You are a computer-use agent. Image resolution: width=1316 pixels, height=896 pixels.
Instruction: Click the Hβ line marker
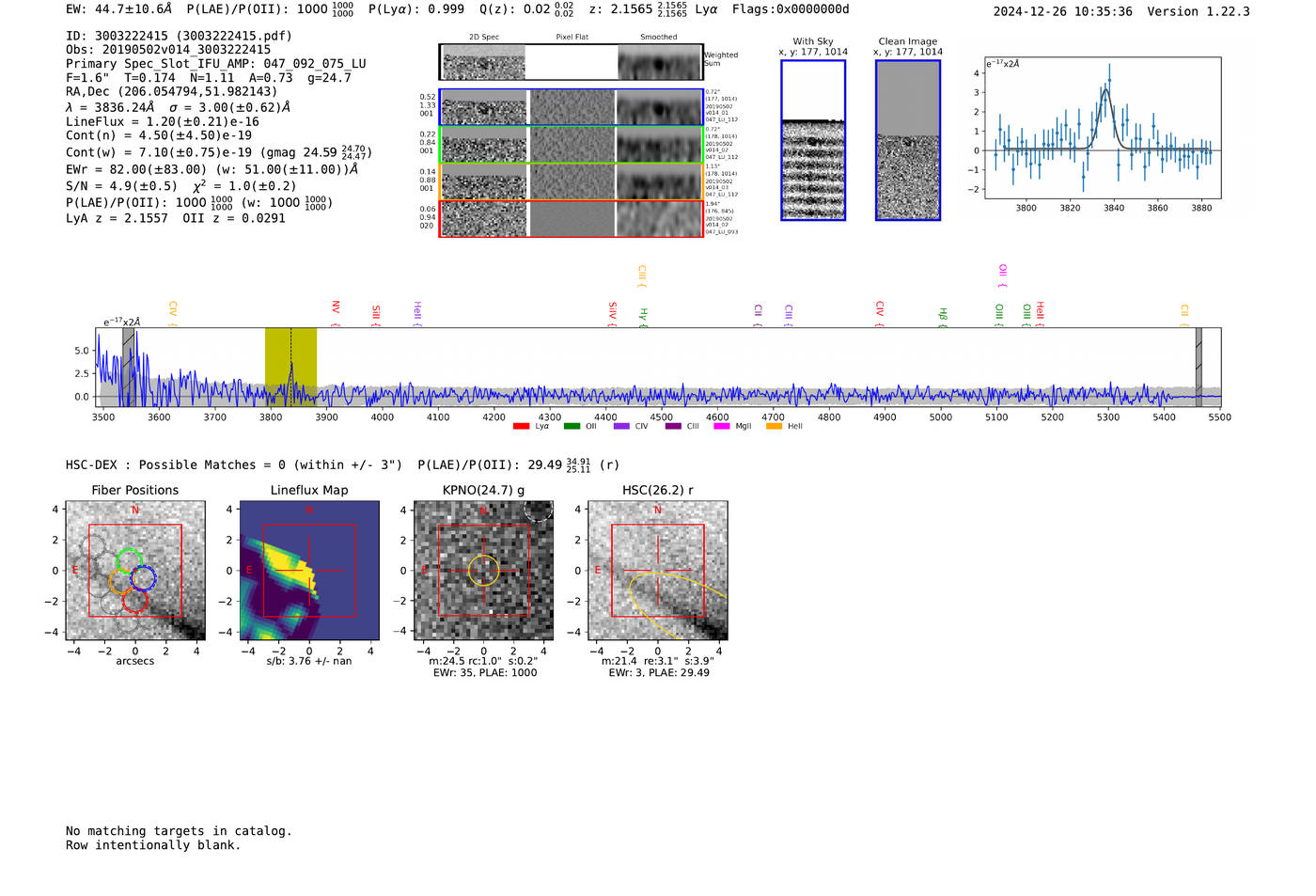click(x=943, y=317)
